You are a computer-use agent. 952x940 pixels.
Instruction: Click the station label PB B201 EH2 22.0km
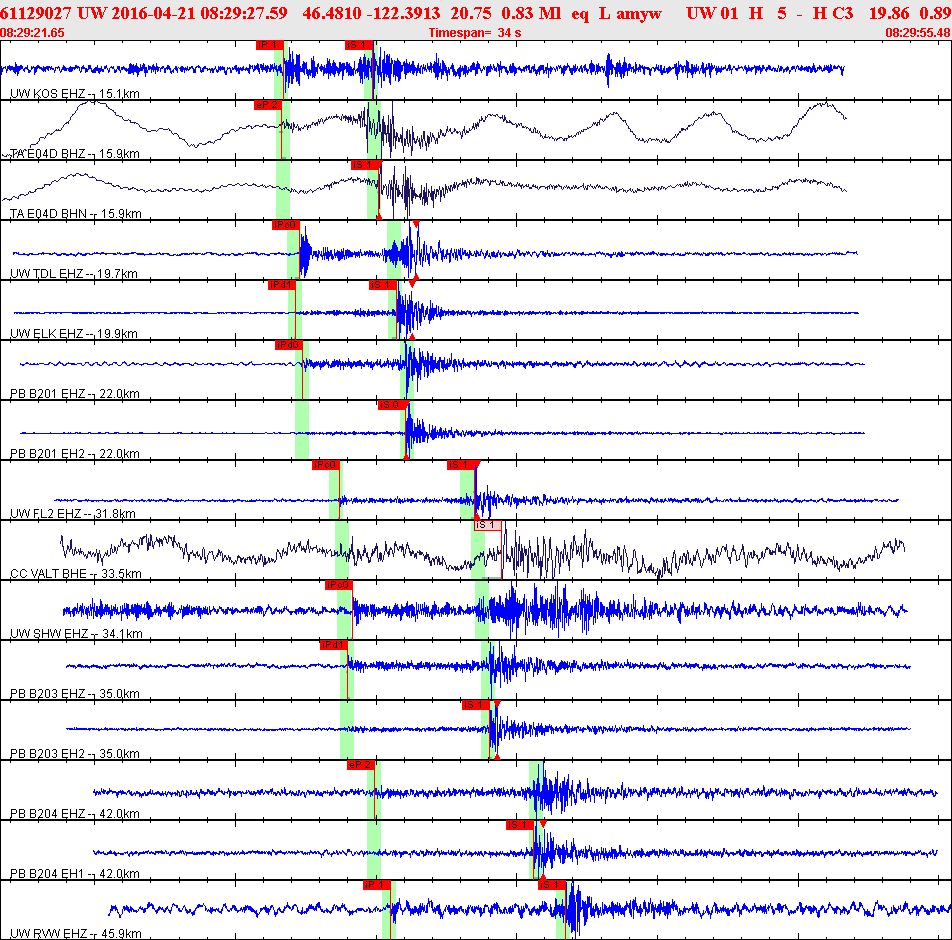click(x=75, y=454)
